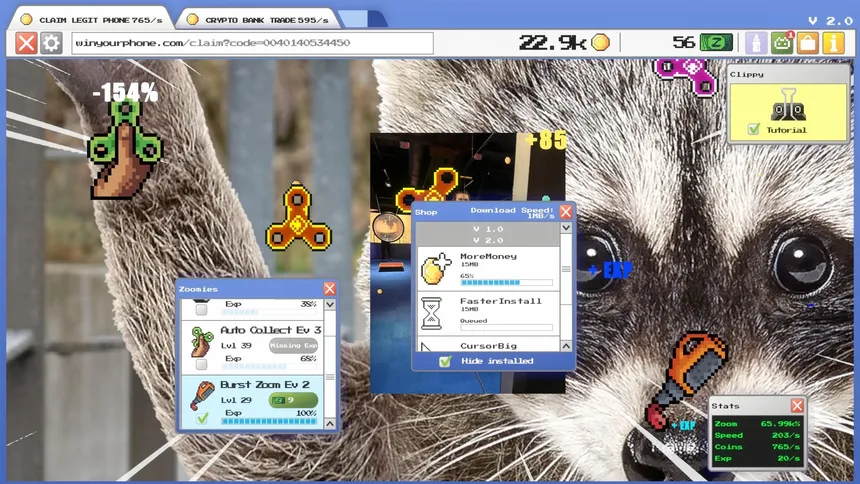The width and height of the screenshot is (860, 484).
Task: Click Burst Zoom 100% Exp bar
Action: pos(269,421)
